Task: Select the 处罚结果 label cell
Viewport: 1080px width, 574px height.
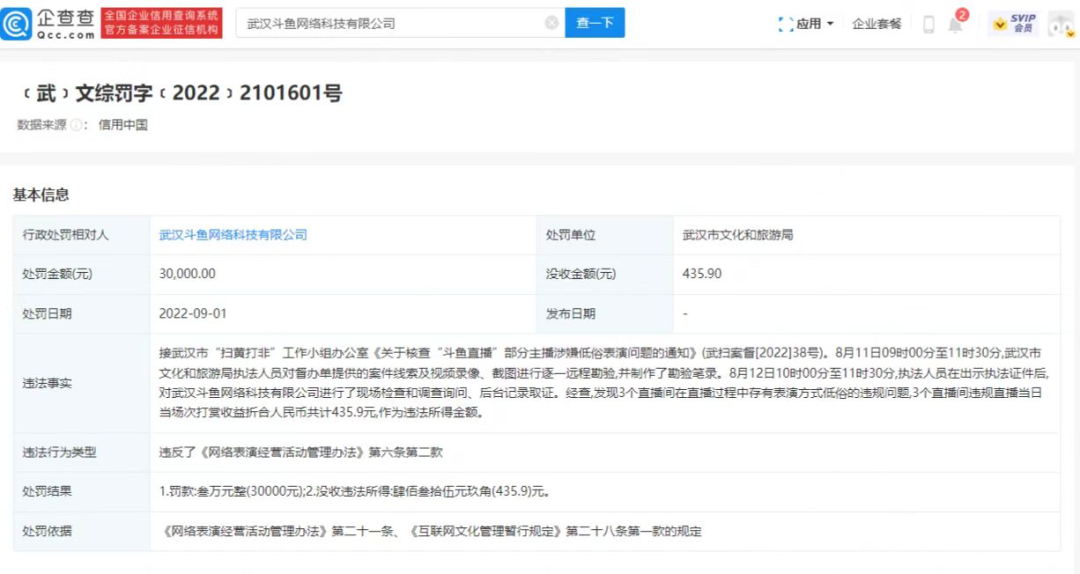Action: [x=81, y=492]
